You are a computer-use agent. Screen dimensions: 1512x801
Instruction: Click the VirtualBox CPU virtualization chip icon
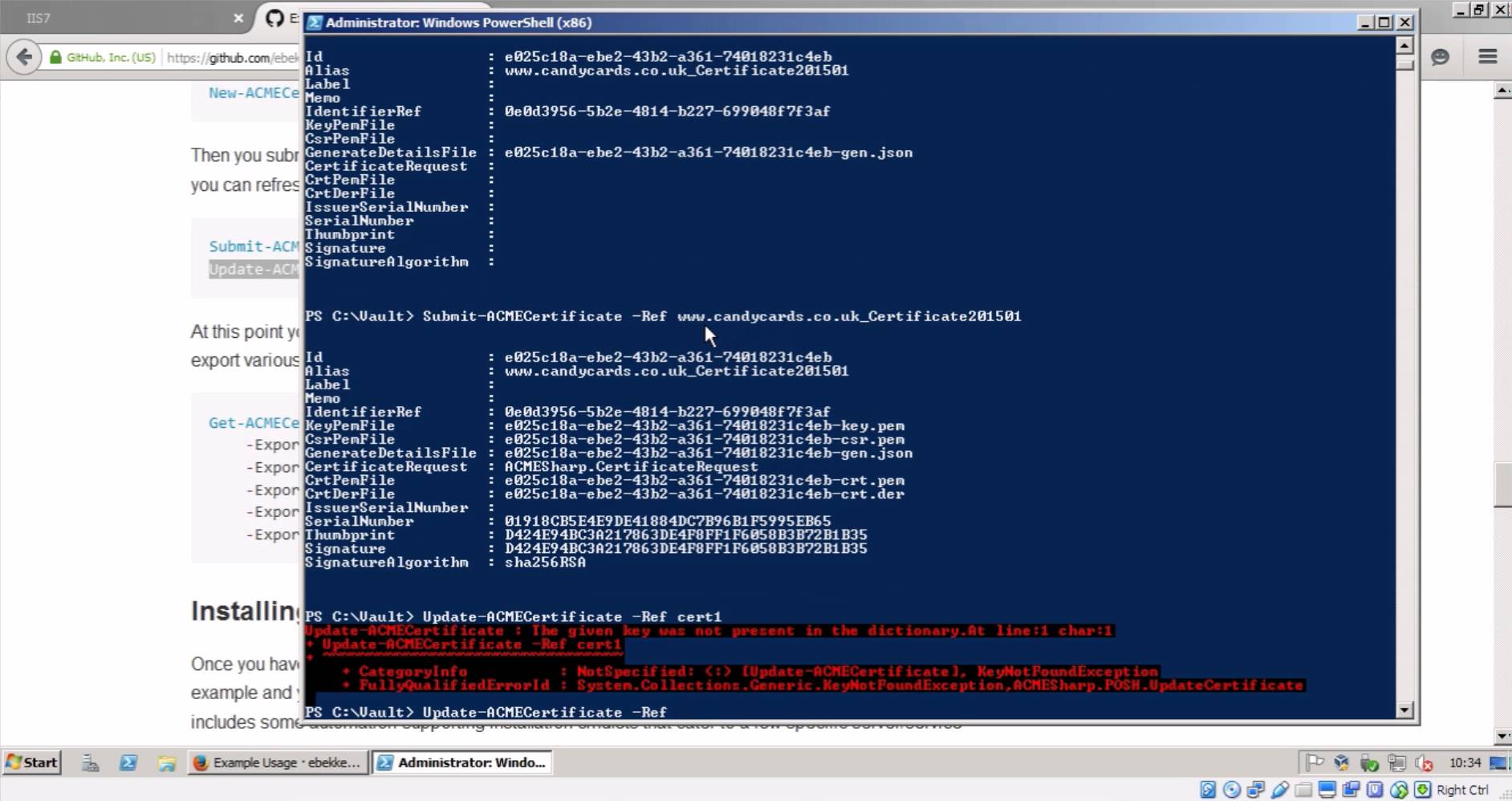click(1375, 790)
